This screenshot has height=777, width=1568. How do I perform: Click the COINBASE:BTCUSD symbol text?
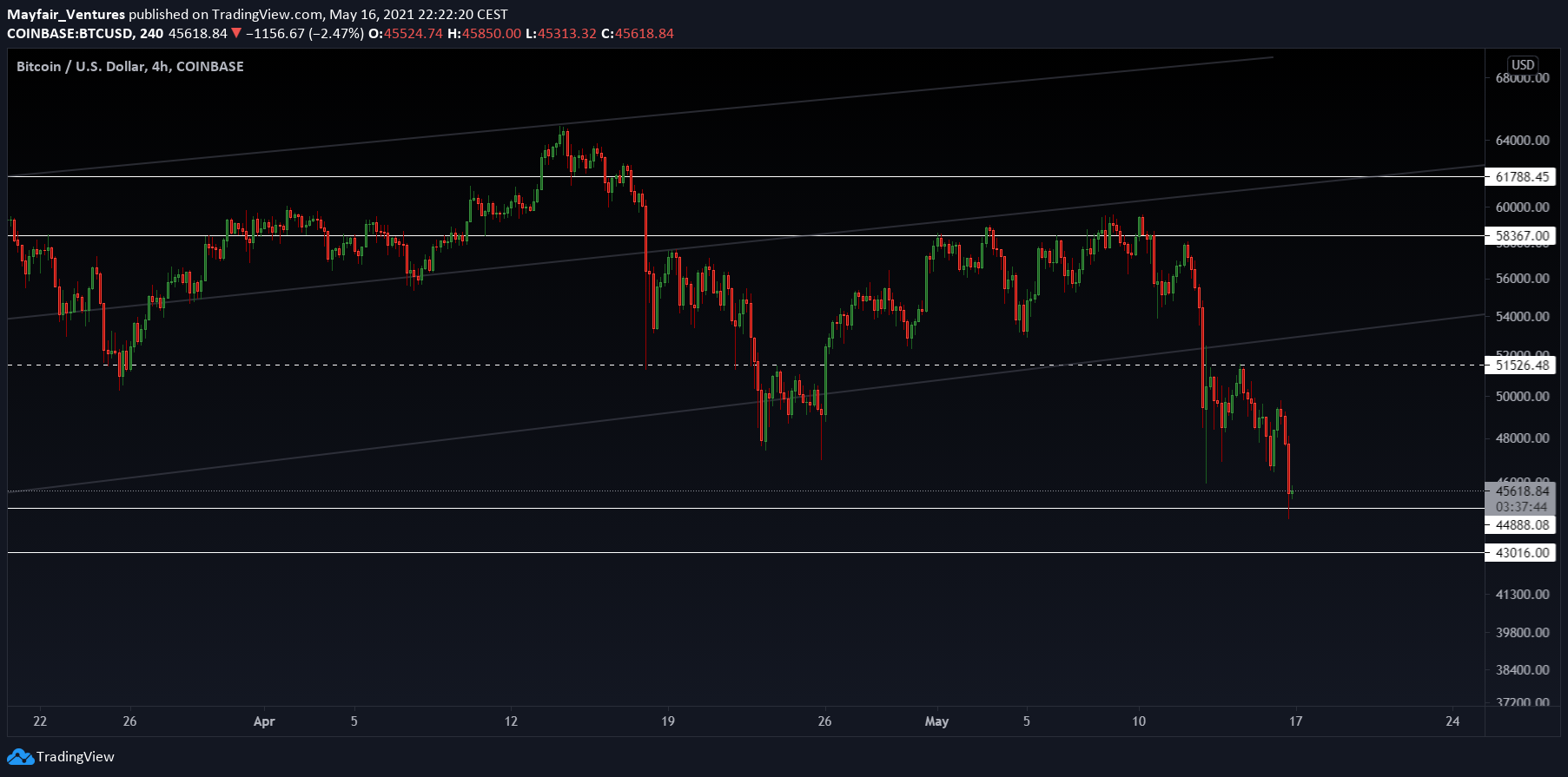(x=70, y=34)
